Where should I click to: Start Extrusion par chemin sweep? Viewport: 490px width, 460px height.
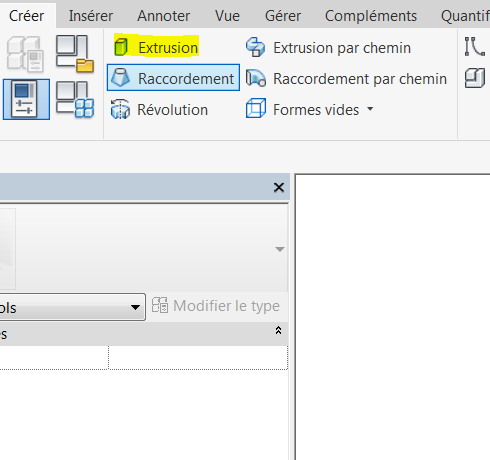(328, 47)
